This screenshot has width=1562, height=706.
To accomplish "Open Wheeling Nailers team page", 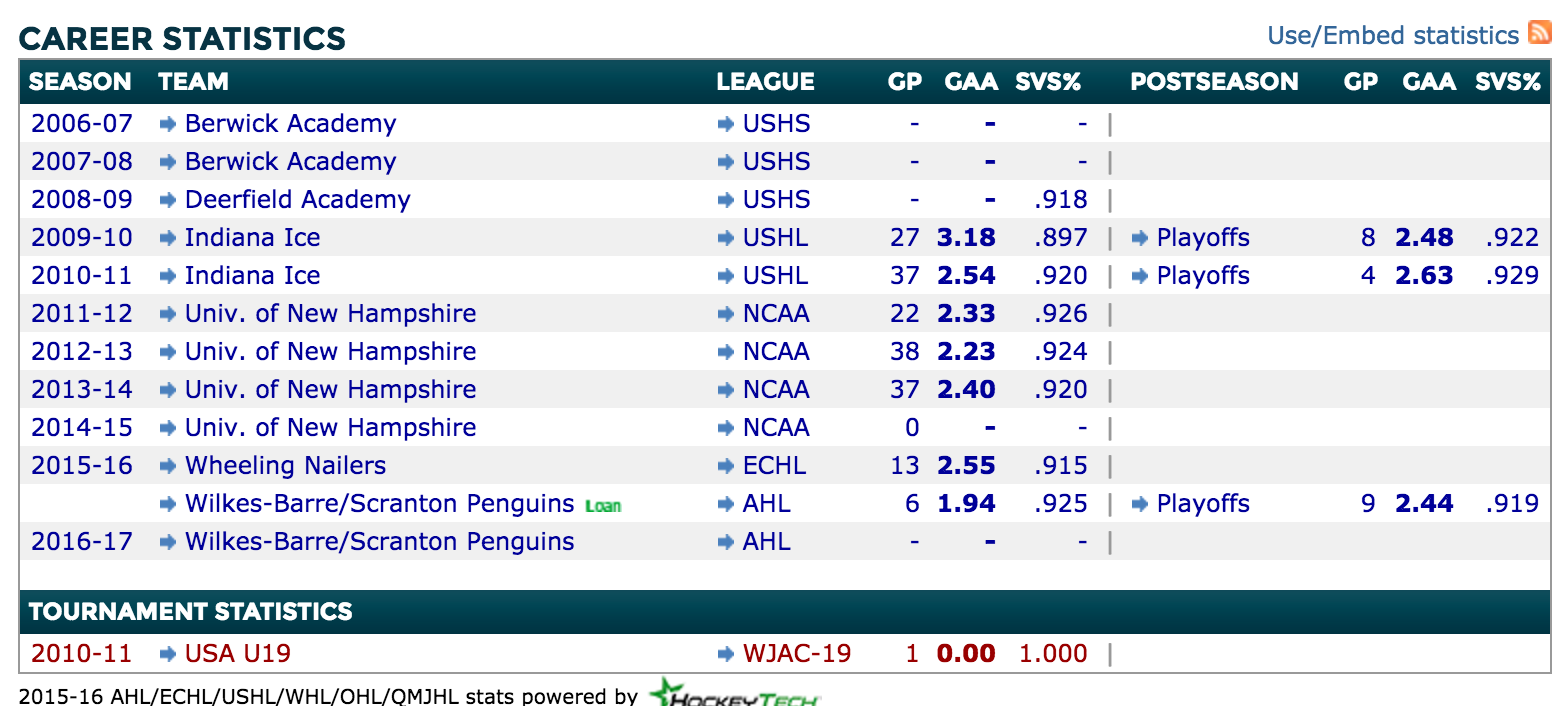I will pos(285,465).
